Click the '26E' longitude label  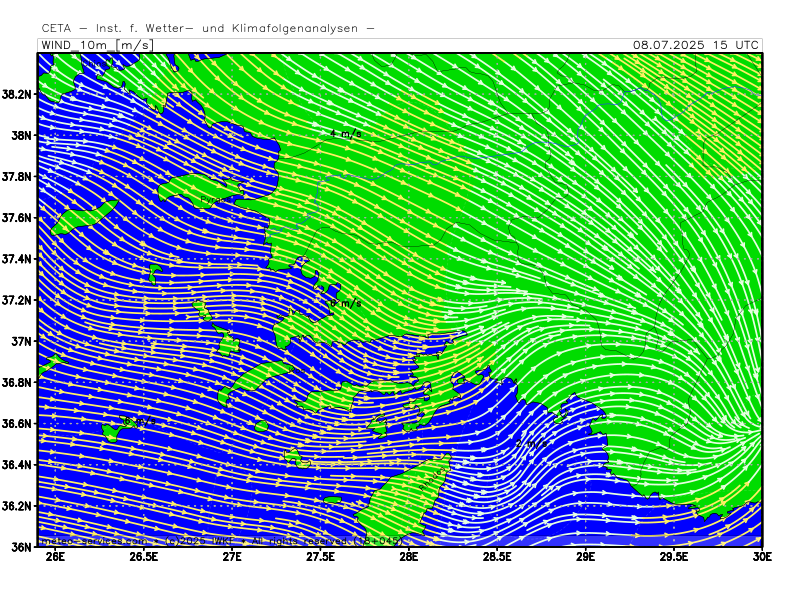click(x=55, y=557)
